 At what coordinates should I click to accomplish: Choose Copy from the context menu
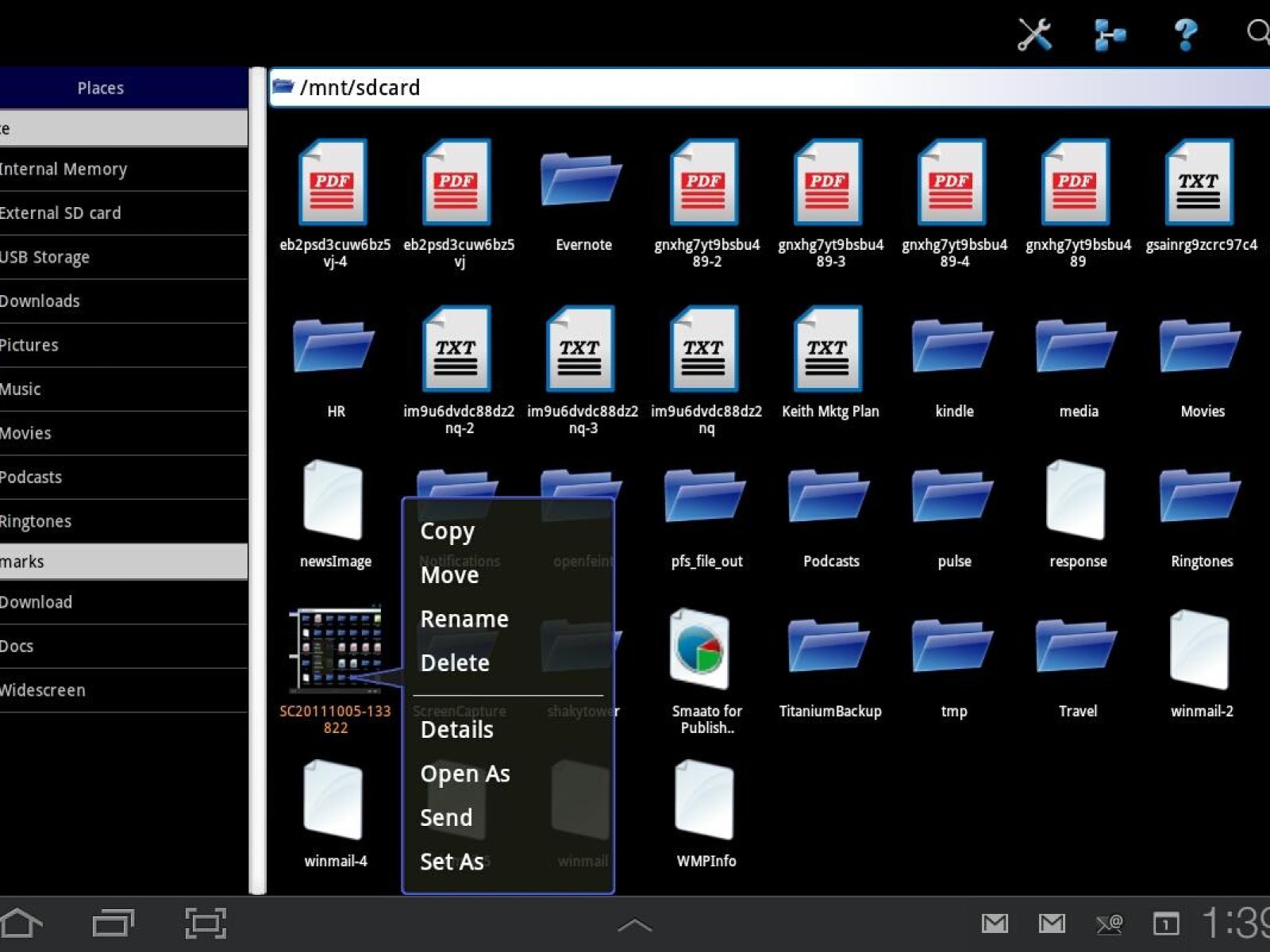click(x=448, y=532)
